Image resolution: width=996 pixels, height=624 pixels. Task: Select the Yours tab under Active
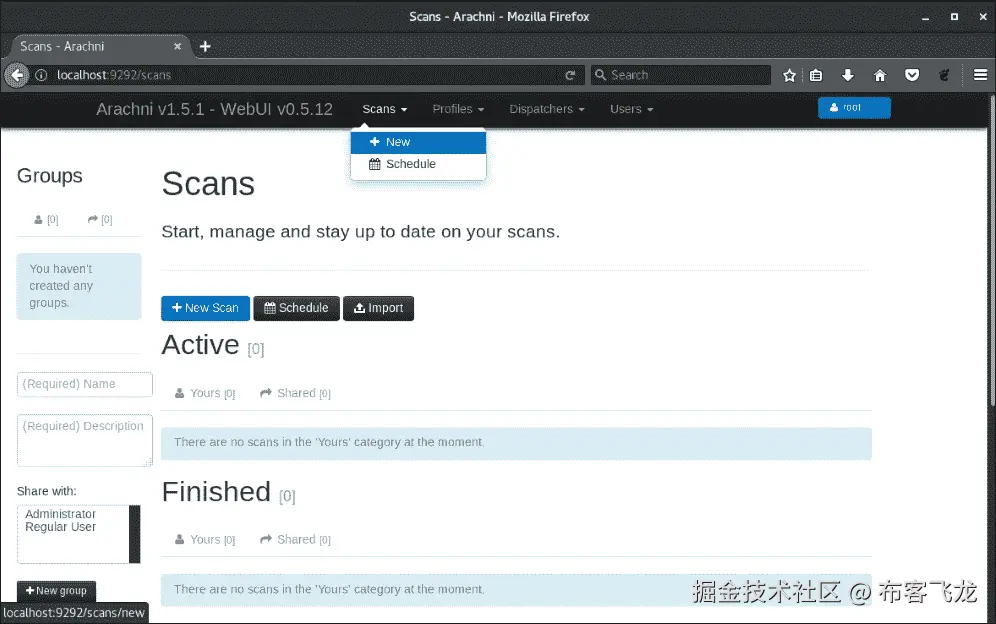coord(205,393)
